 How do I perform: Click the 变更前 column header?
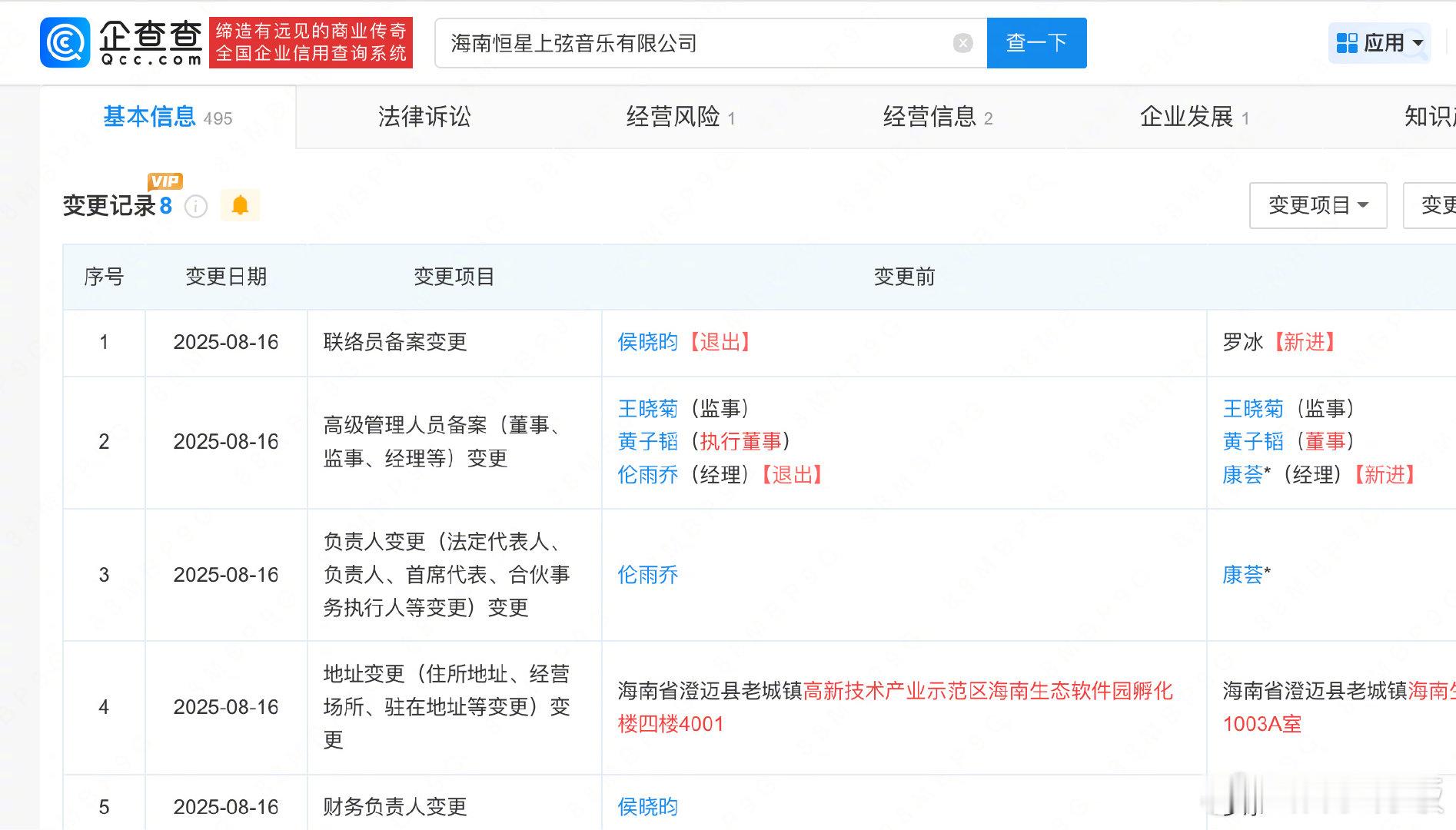904,277
